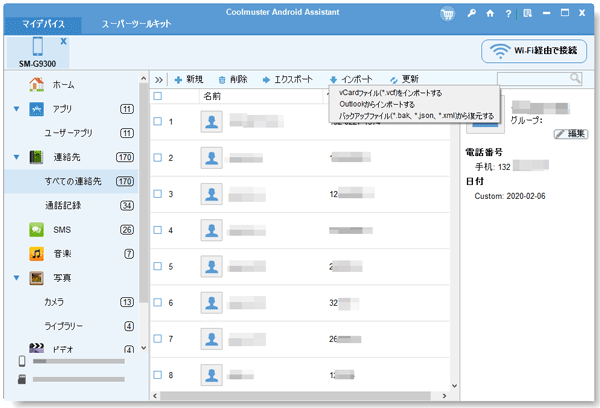Select ユーザーアプリ in the sidebar

(x=68, y=133)
